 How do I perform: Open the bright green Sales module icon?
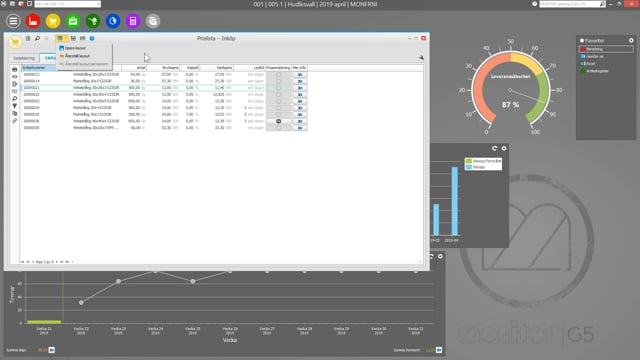pos(73,21)
